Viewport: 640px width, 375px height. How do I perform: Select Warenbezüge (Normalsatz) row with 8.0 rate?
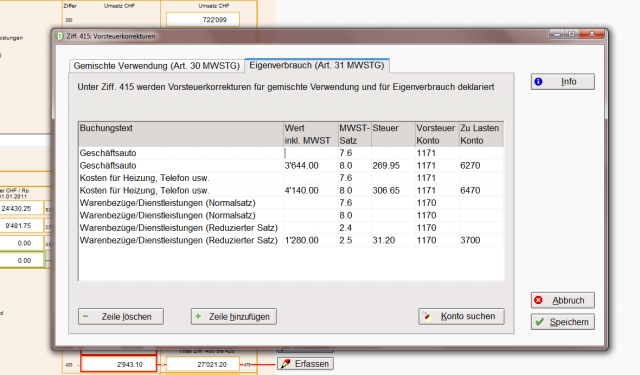click(x=291, y=215)
